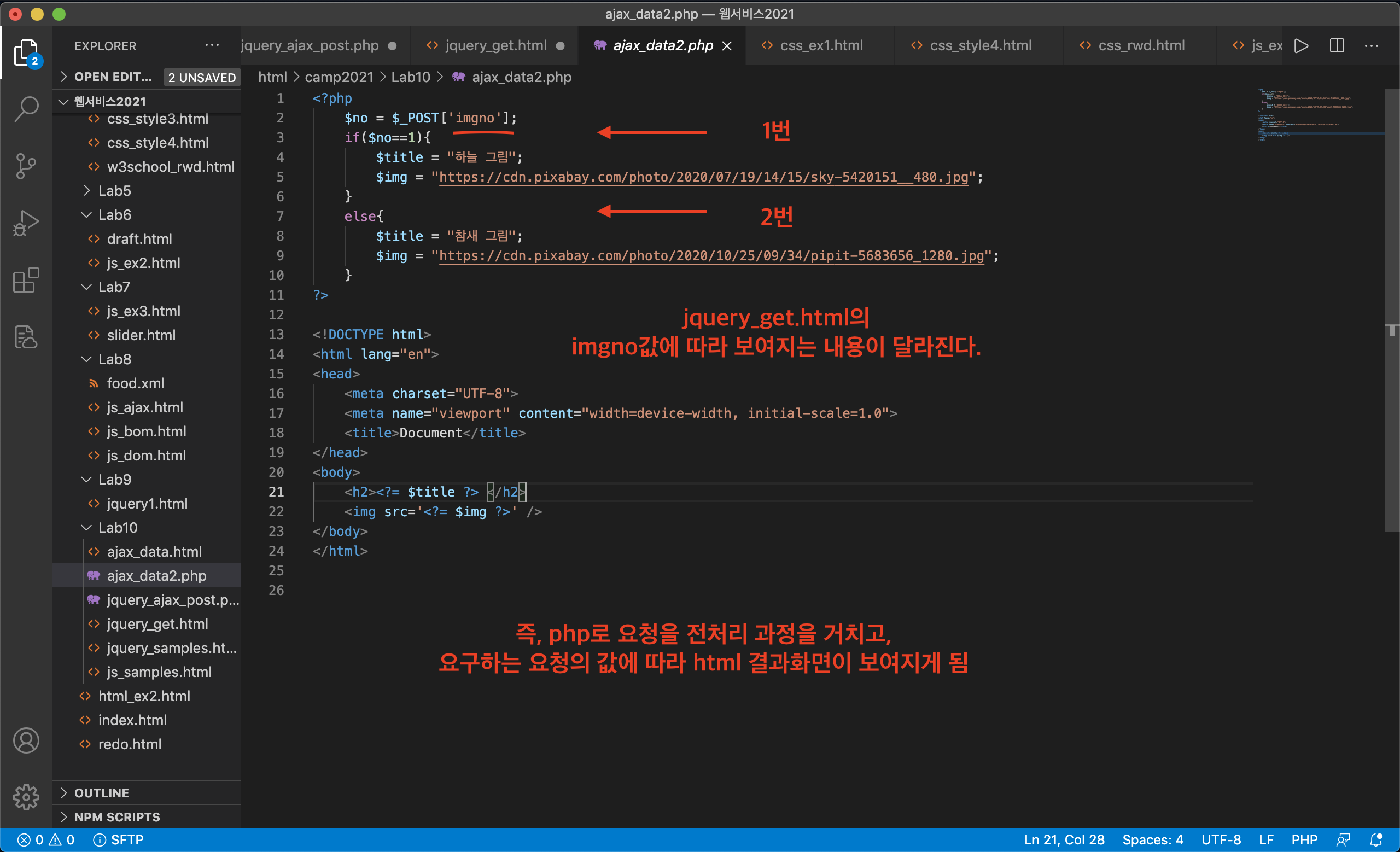
Task: Click the Run play icon in editor toolbar
Action: click(x=1300, y=45)
